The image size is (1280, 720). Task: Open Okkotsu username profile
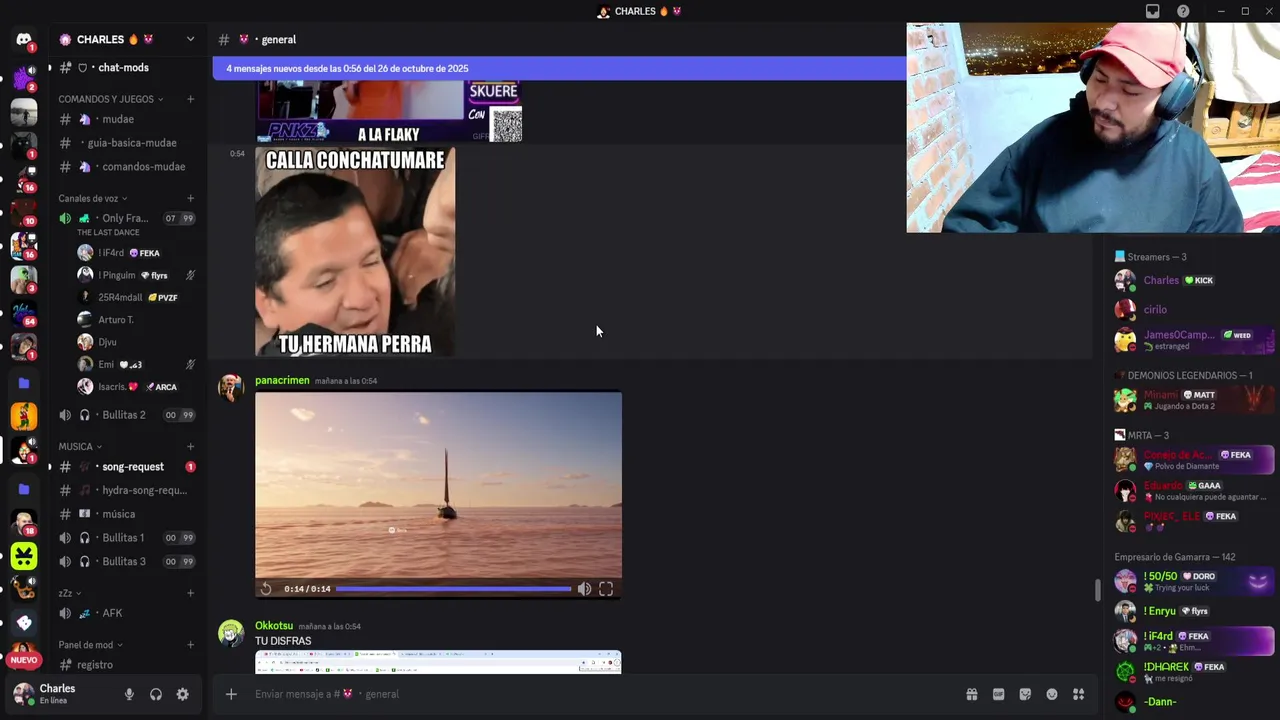tap(274, 626)
